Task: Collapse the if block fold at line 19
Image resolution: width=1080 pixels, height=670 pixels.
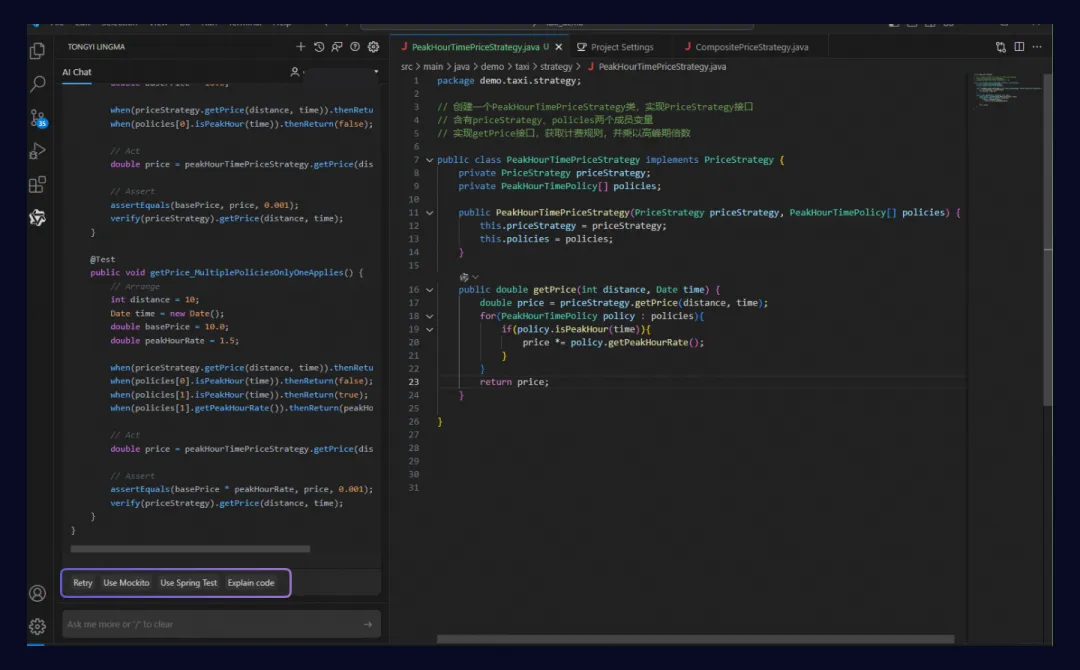Action: point(429,329)
